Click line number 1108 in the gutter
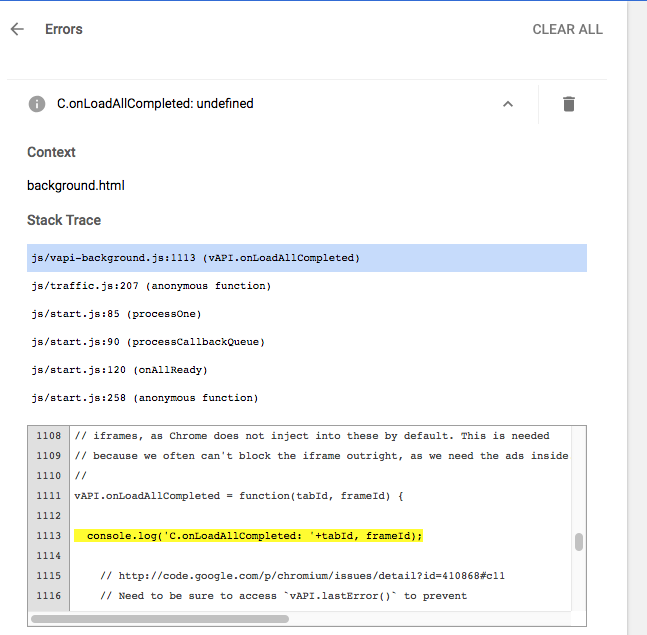Screen dimensions: 647x635 tap(48, 436)
